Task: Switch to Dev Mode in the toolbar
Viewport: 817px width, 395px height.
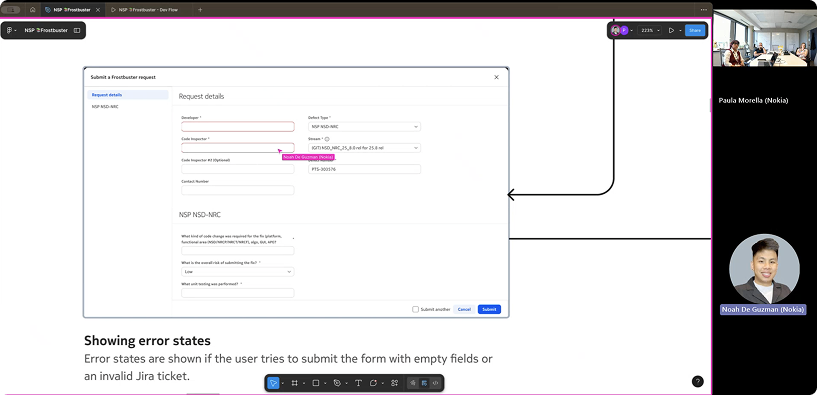Action: coord(436,383)
